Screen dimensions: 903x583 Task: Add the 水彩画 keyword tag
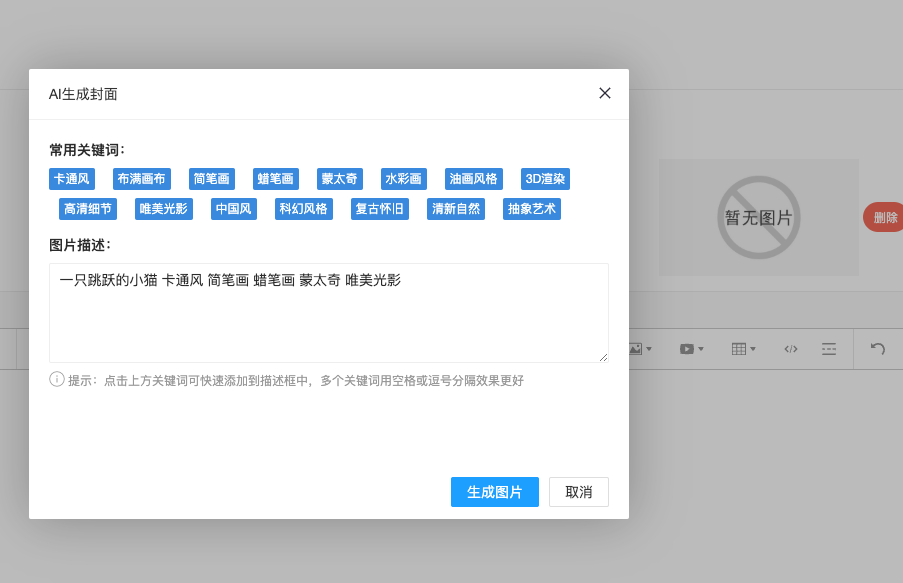[405, 179]
